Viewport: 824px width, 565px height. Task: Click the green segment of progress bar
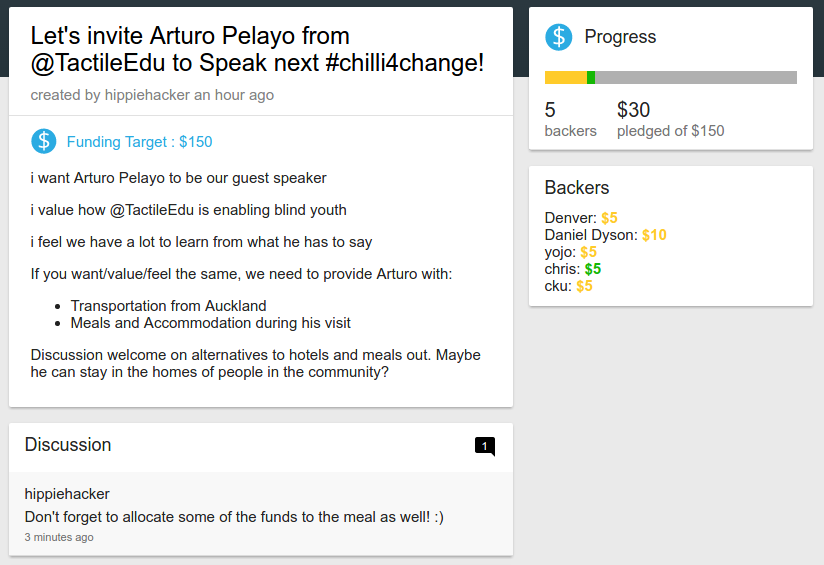pos(591,78)
